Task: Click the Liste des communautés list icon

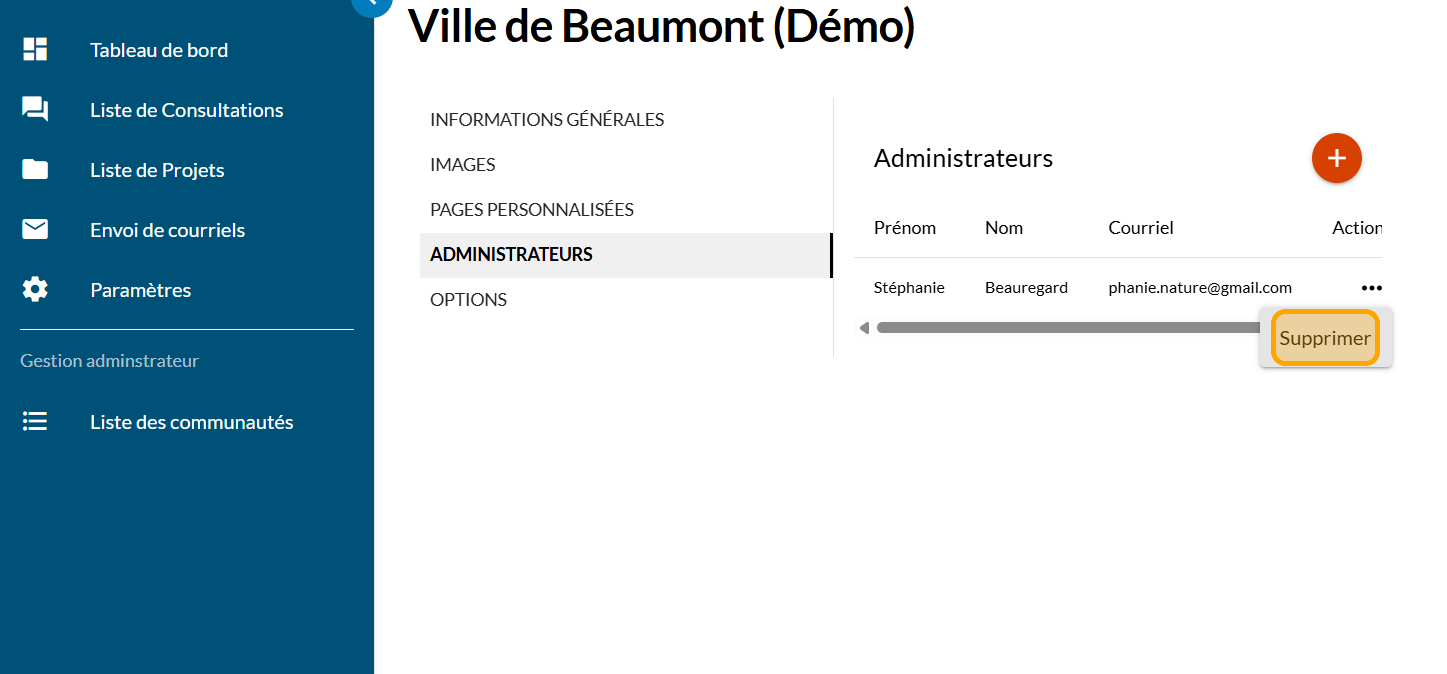Action: (35, 422)
